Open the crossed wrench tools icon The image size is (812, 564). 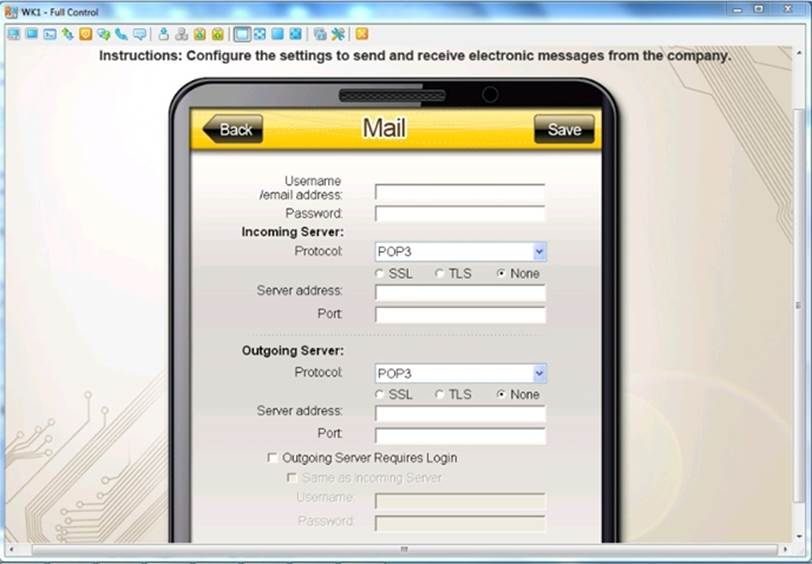coord(338,34)
